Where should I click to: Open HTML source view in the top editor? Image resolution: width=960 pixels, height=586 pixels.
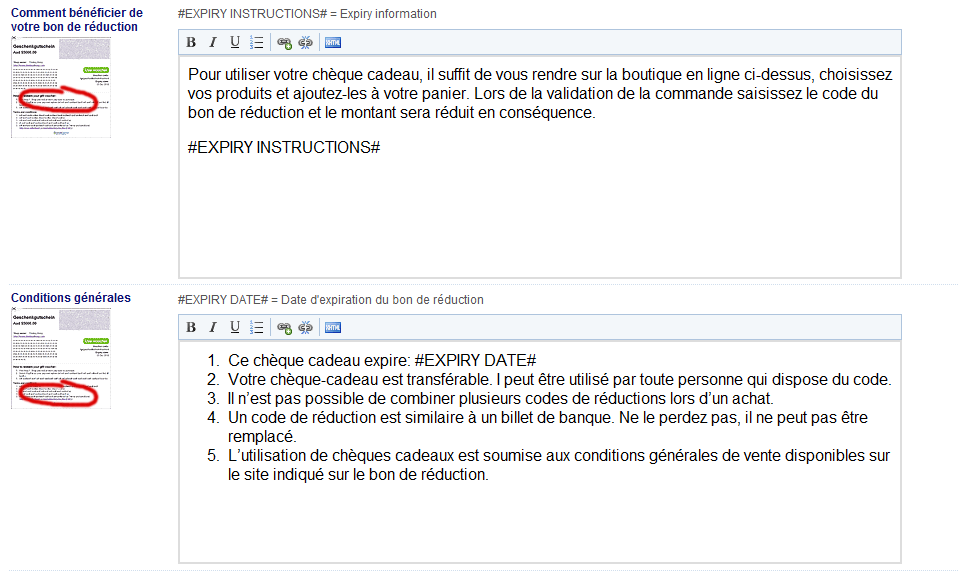pyautogui.click(x=333, y=42)
